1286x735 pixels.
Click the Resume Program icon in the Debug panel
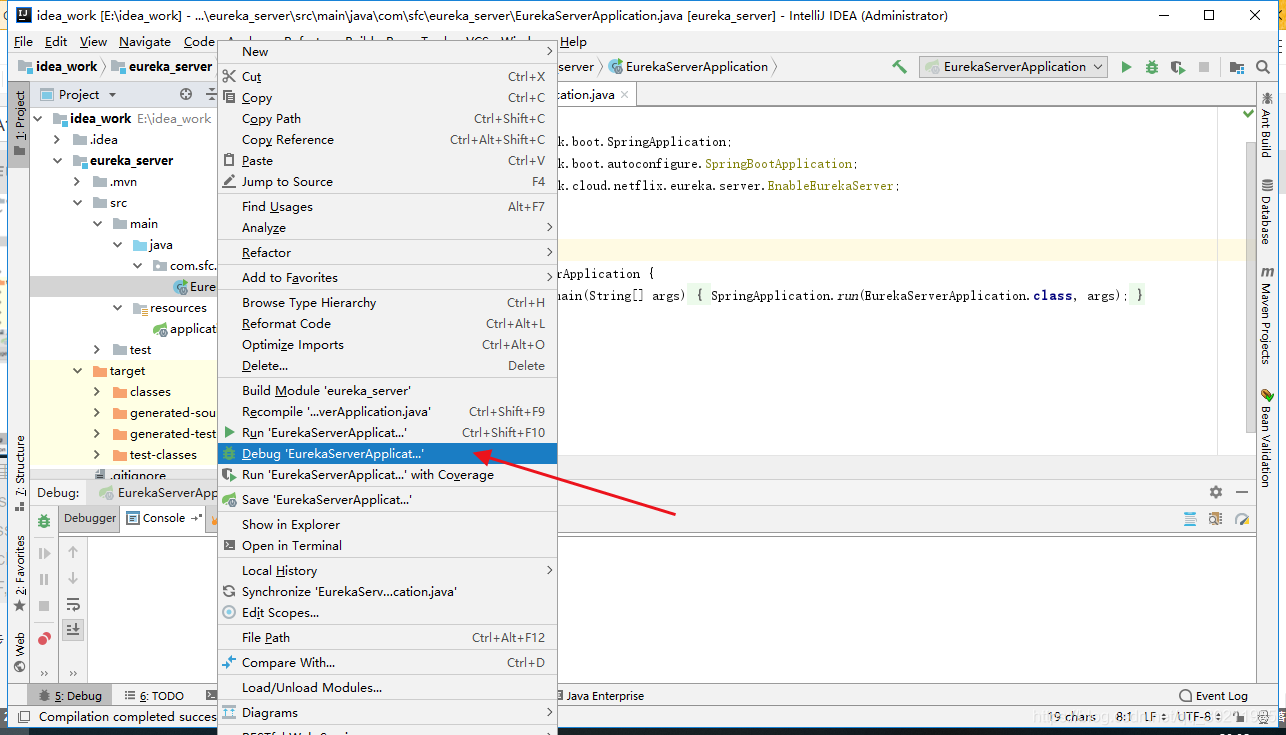point(44,553)
